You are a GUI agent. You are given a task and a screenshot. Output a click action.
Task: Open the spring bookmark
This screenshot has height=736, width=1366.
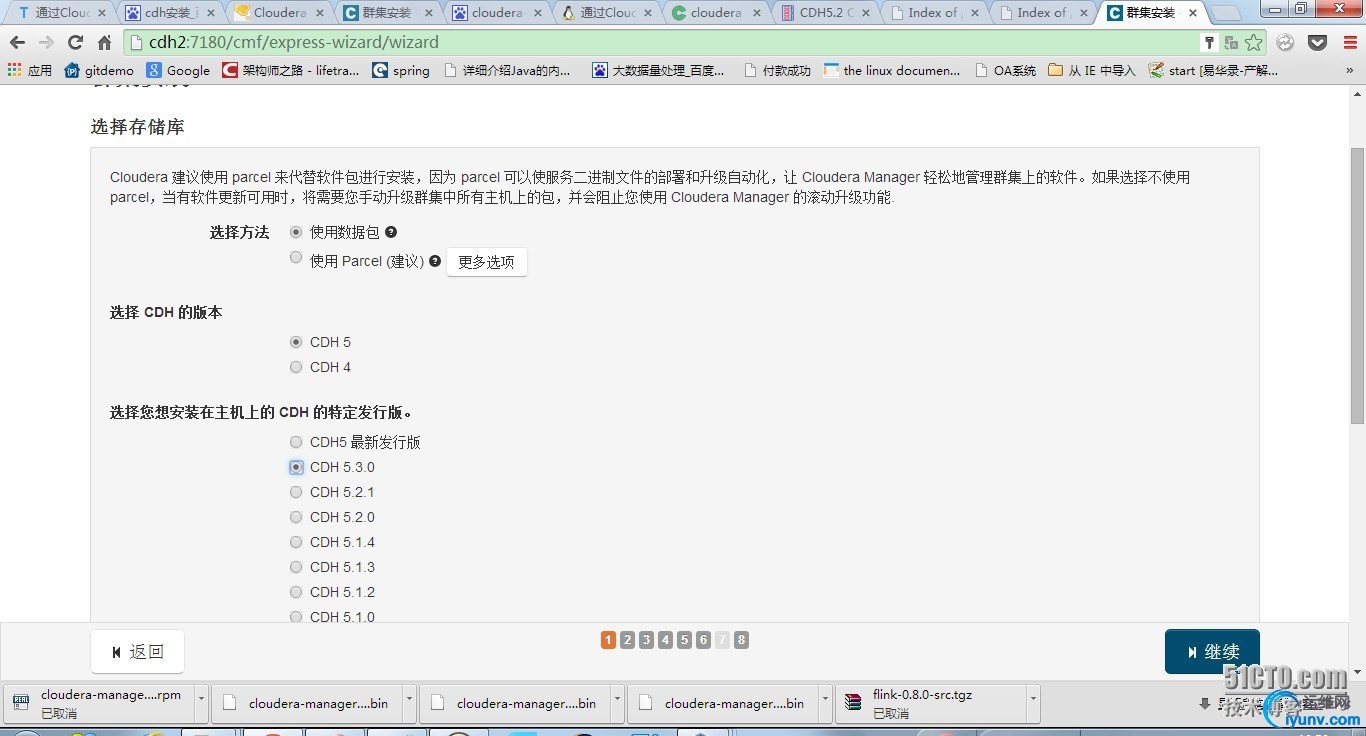[401, 70]
